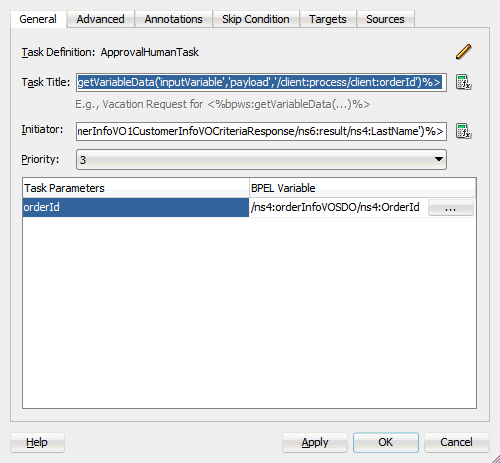Click the BPEL Variable path cell
This screenshot has height=463, width=500.
(335, 207)
